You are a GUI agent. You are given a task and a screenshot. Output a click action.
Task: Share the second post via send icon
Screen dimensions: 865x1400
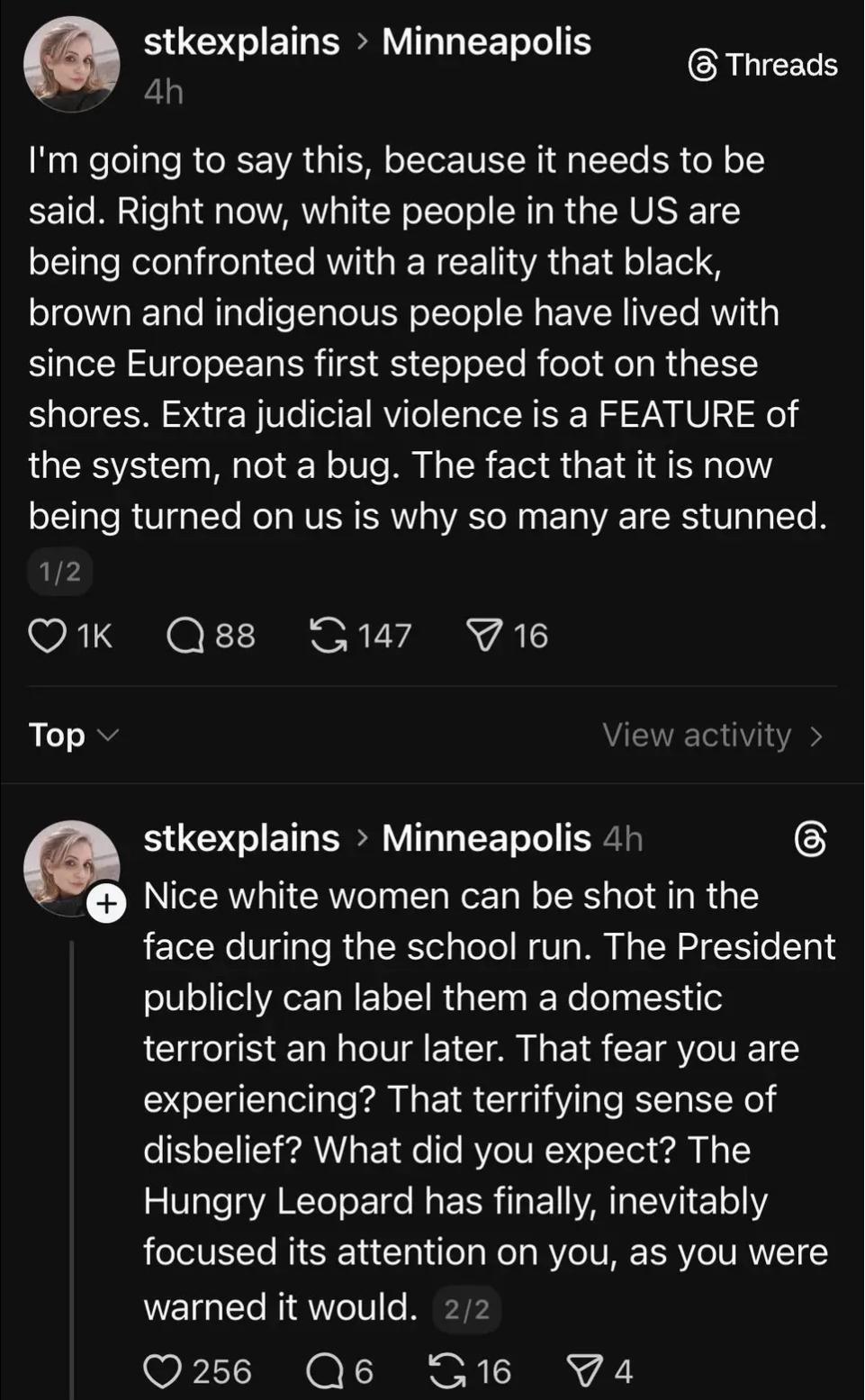(x=583, y=1371)
